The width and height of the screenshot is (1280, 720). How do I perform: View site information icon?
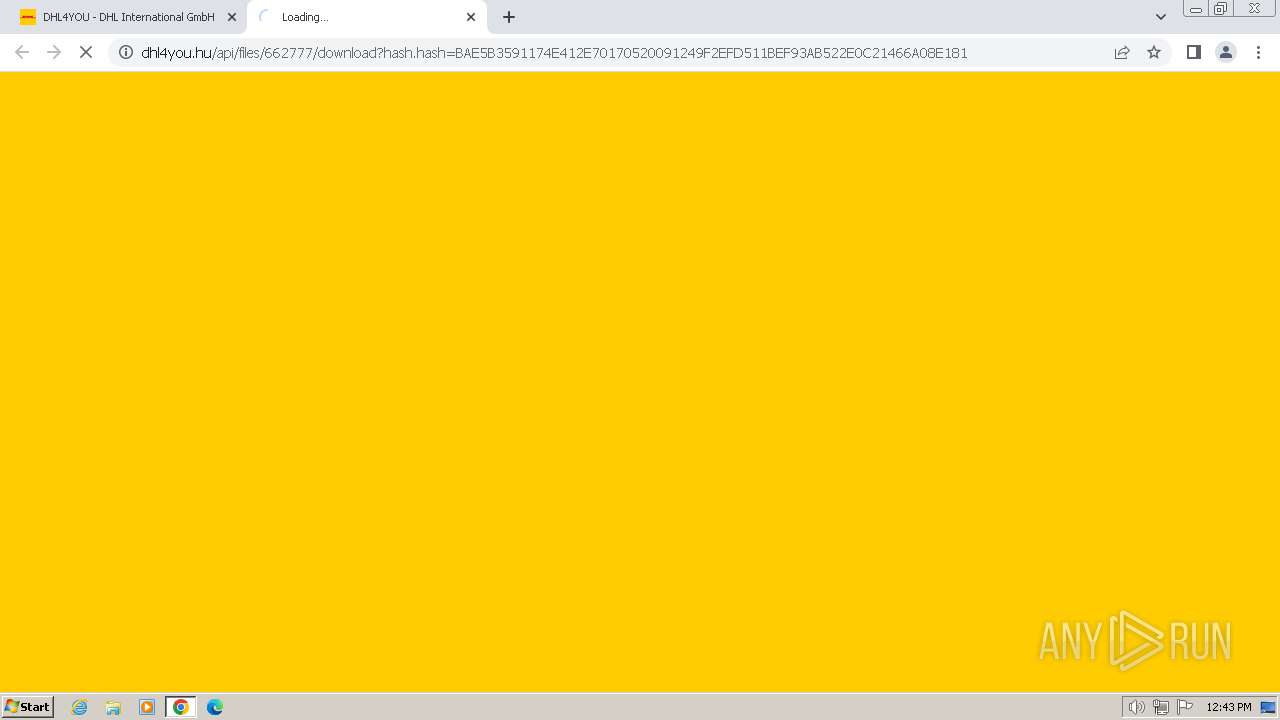126,53
